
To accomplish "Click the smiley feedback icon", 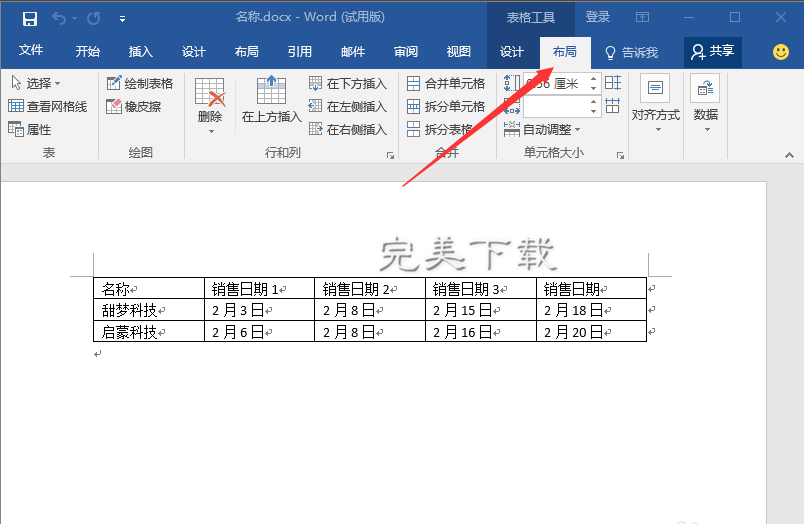I will coord(781,52).
